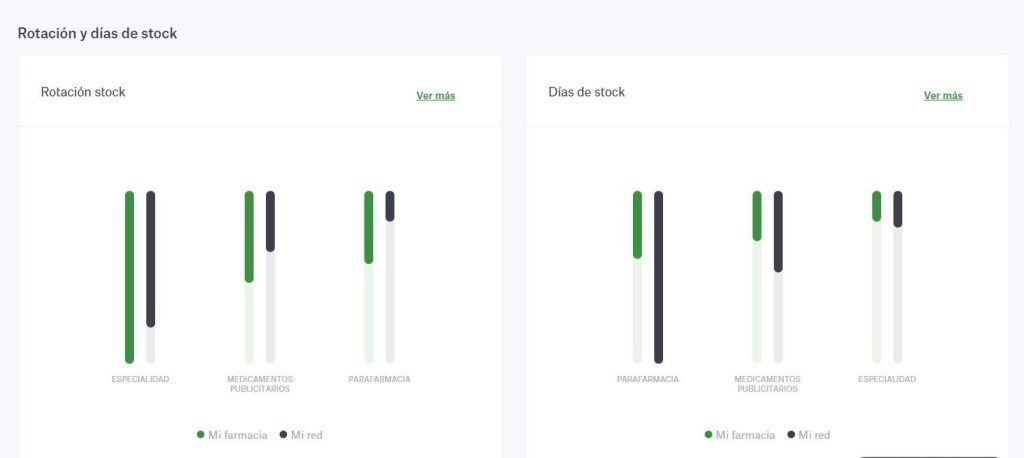This screenshot has height=458, width=1024.
Task: Click dark Especialidad bar in Días de stock
Action: (898, 209)
